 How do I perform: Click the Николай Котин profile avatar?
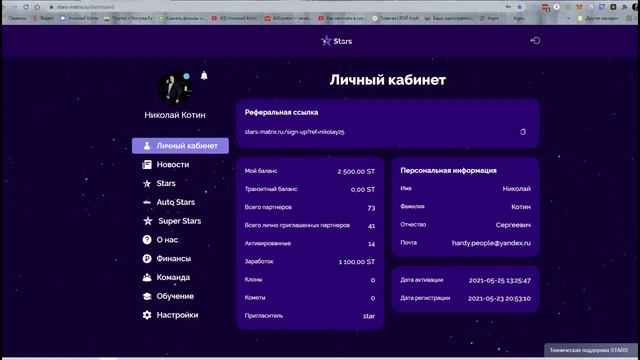click(x=175, y=88)
